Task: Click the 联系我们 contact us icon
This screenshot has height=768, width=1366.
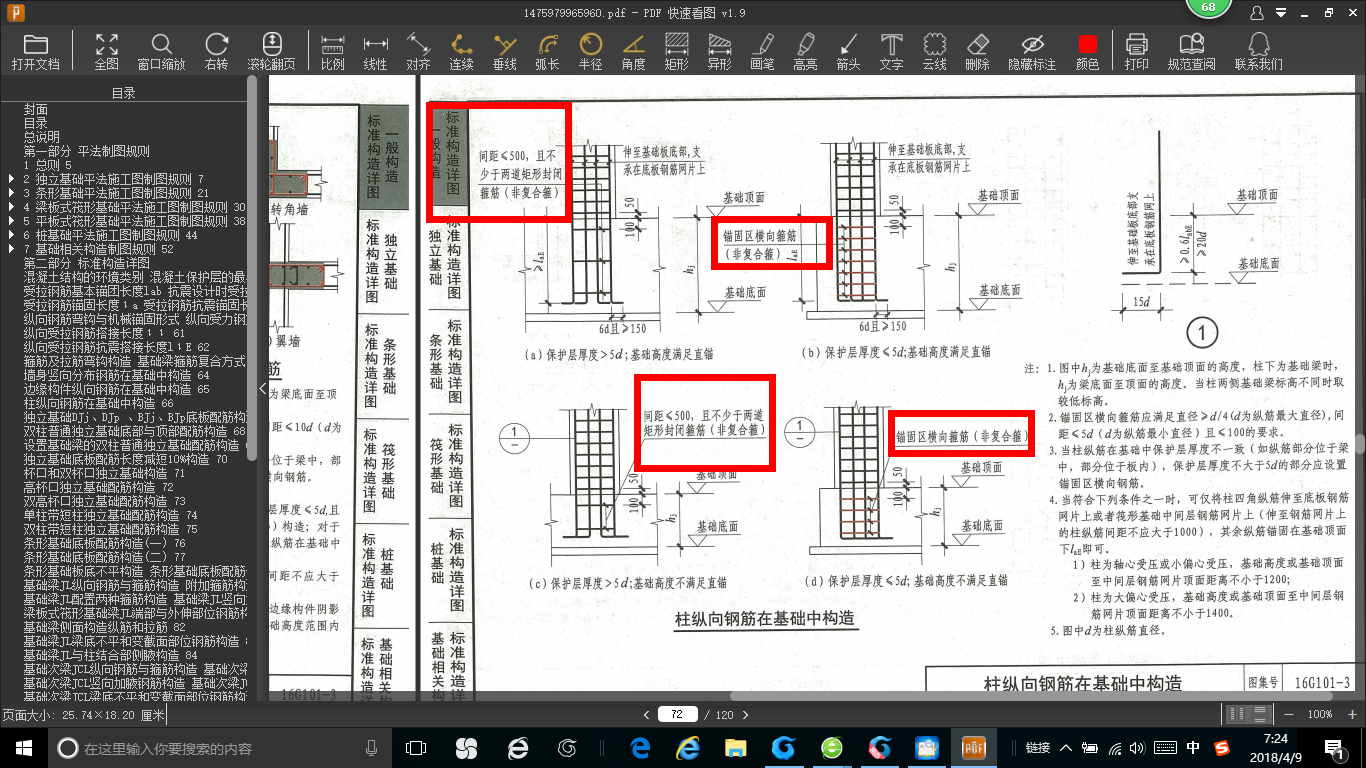Action: [1258, 51]
